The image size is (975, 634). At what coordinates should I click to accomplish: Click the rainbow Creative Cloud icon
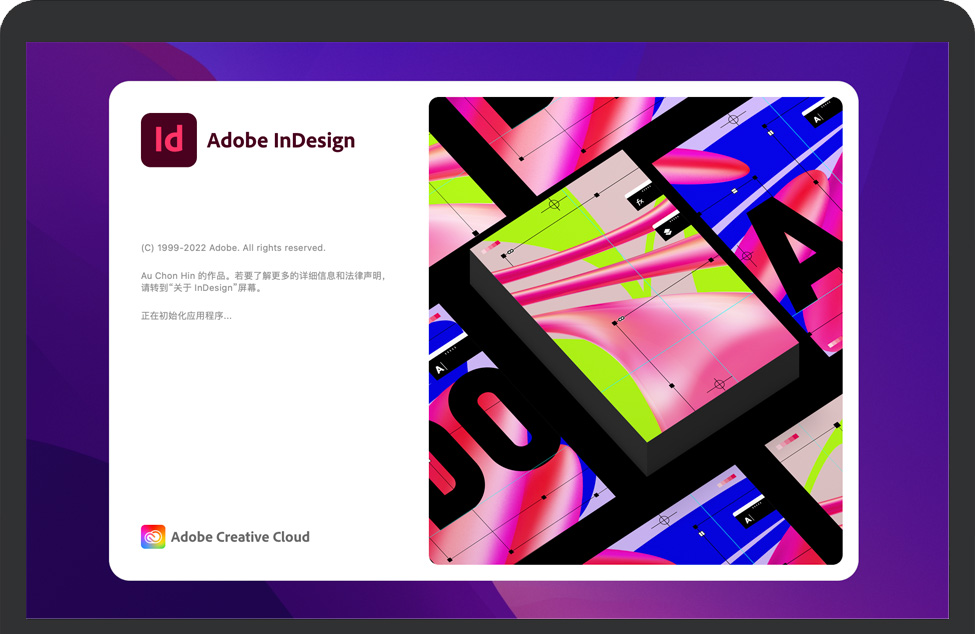(153, 537)
